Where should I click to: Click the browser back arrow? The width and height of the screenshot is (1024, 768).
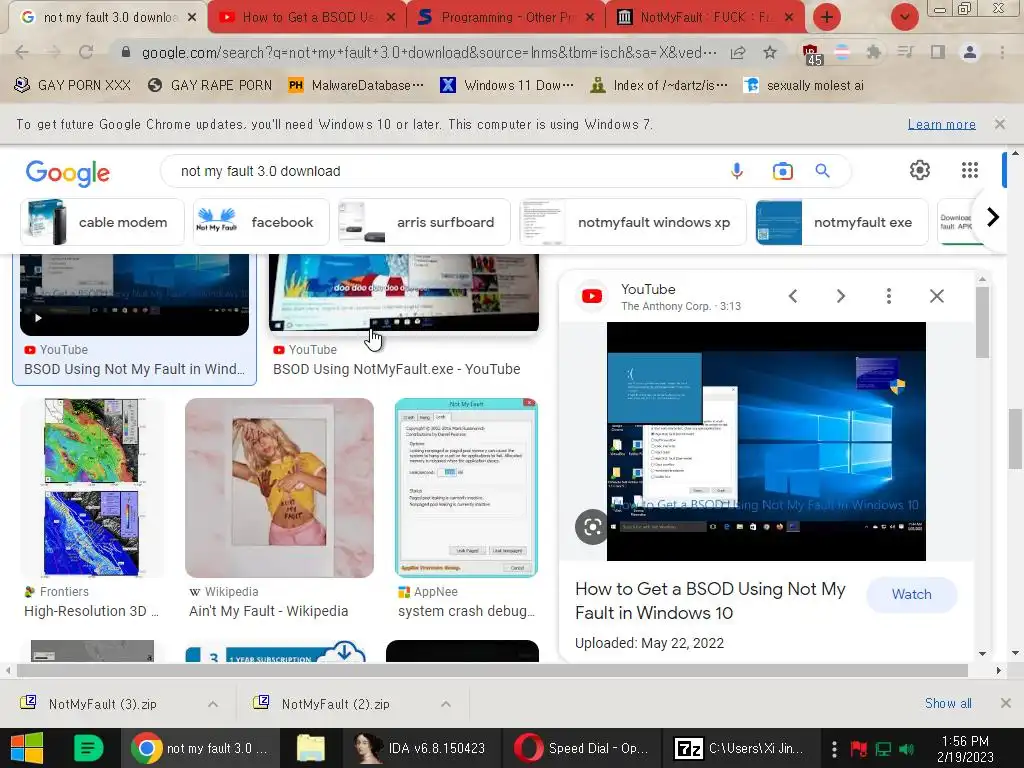(x=22, y=52)
